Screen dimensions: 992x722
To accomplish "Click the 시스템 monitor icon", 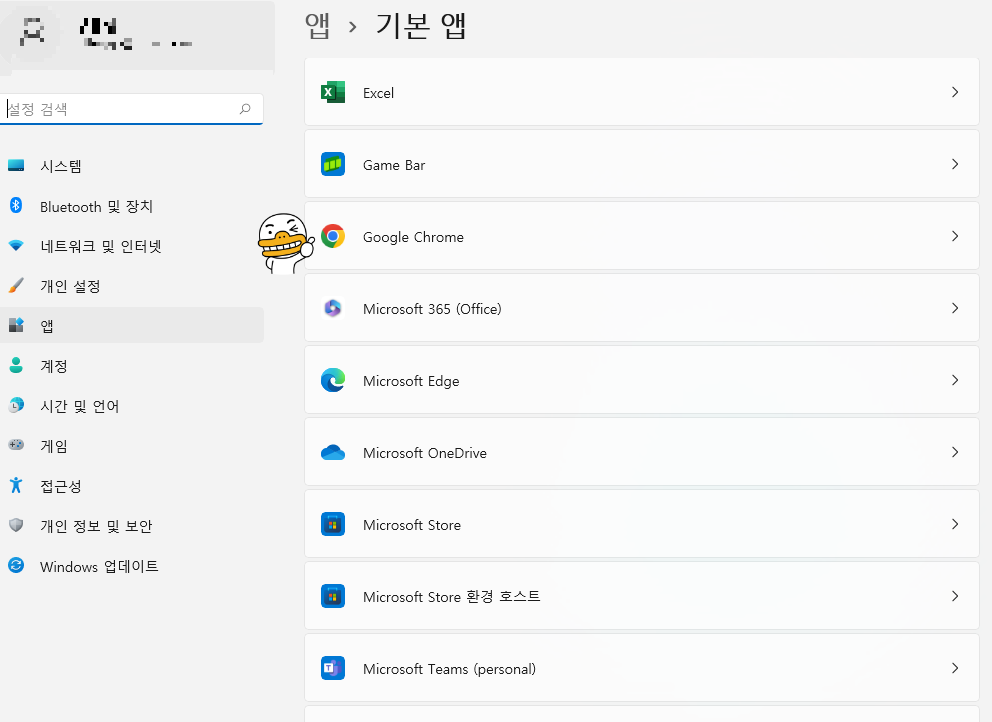I will point(16,166).
